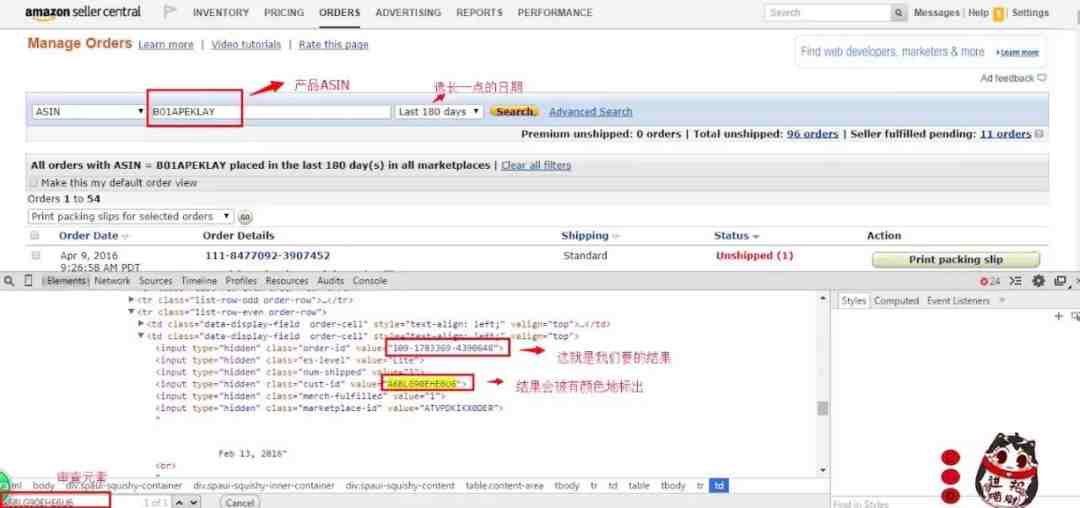Switch to the DevTools Resources tab
Image resolution: width=1080 pixels, height=508 pixels.
click(x=287, y=281)
